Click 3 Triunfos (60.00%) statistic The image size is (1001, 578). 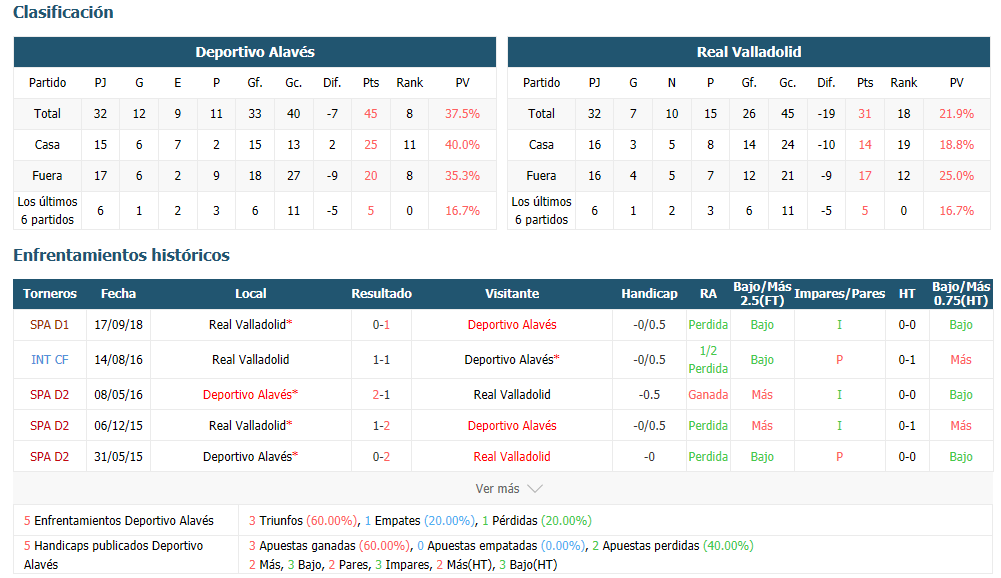pos(304,521)
